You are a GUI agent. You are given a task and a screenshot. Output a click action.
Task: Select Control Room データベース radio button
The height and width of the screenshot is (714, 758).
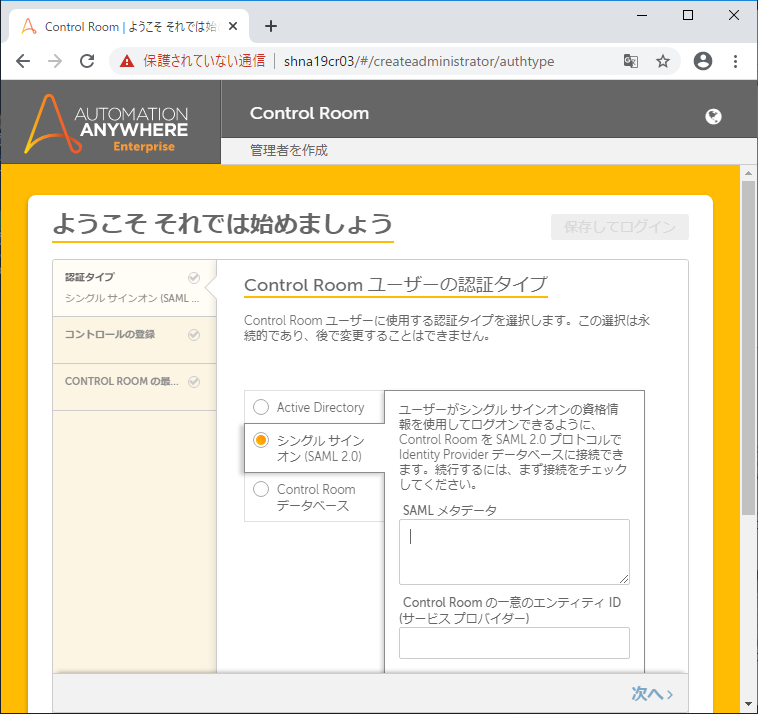point(261,489)
